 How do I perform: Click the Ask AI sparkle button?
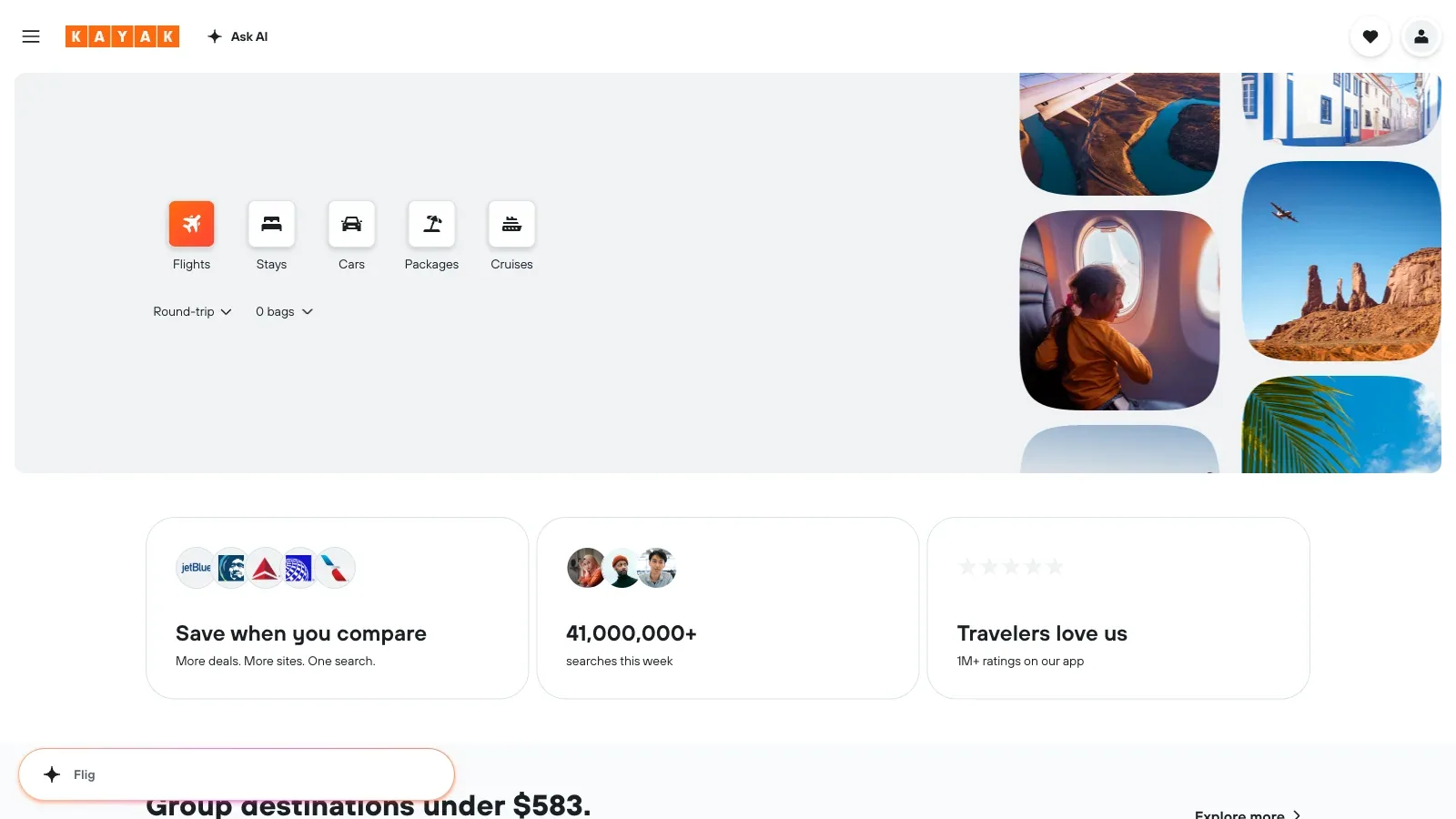tap(238, 36)
